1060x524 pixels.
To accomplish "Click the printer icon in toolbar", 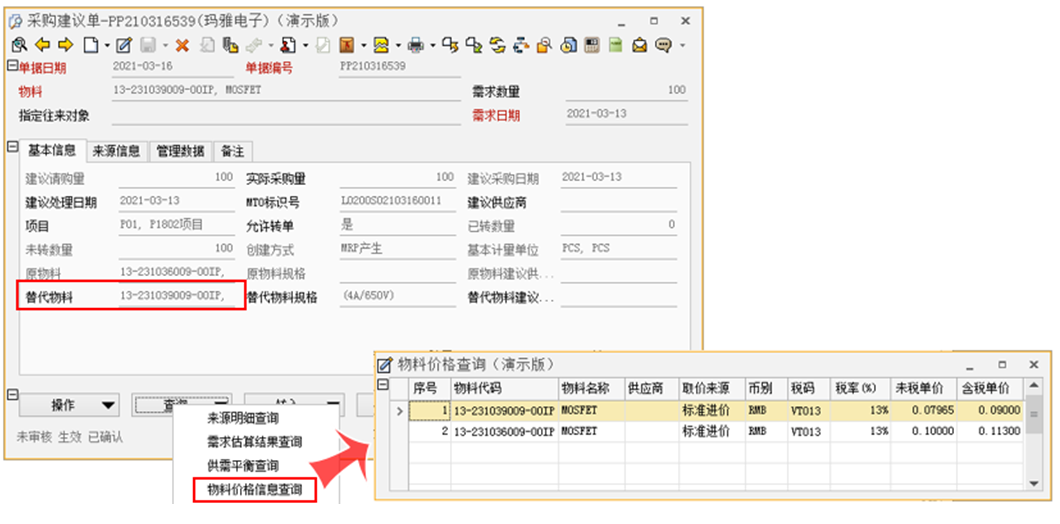I will pyautogui.click(x=415, y=45).
